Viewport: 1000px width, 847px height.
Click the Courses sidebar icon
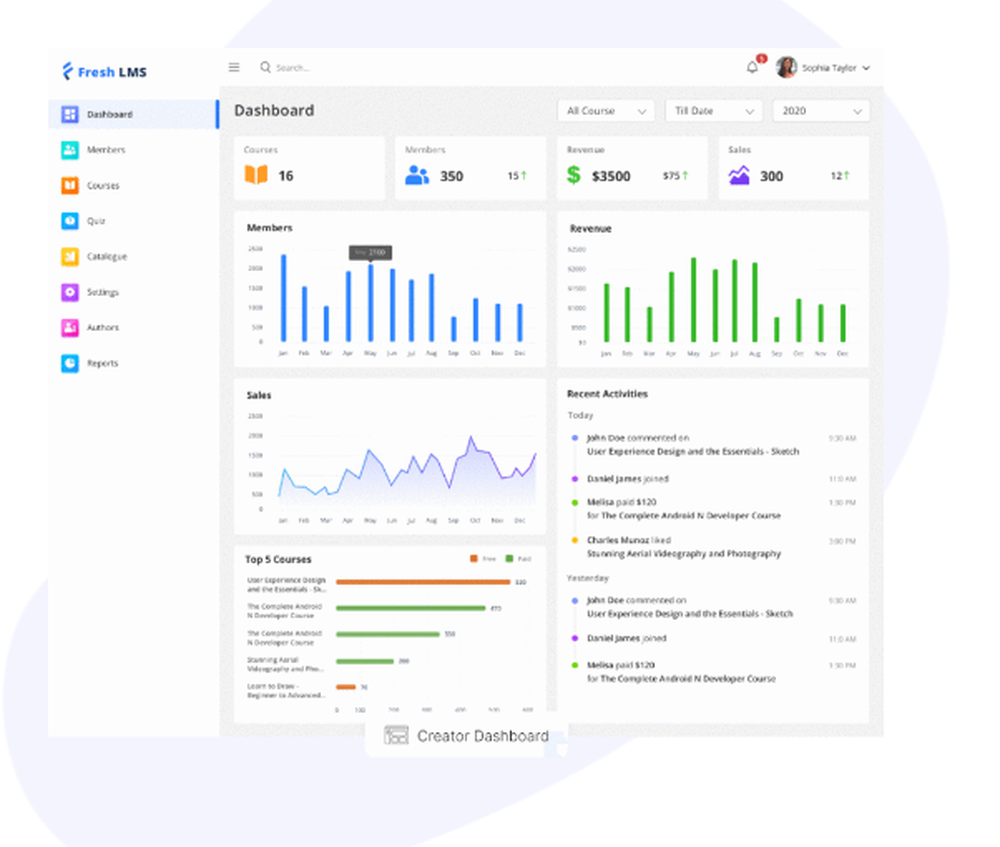coord(70,186)
